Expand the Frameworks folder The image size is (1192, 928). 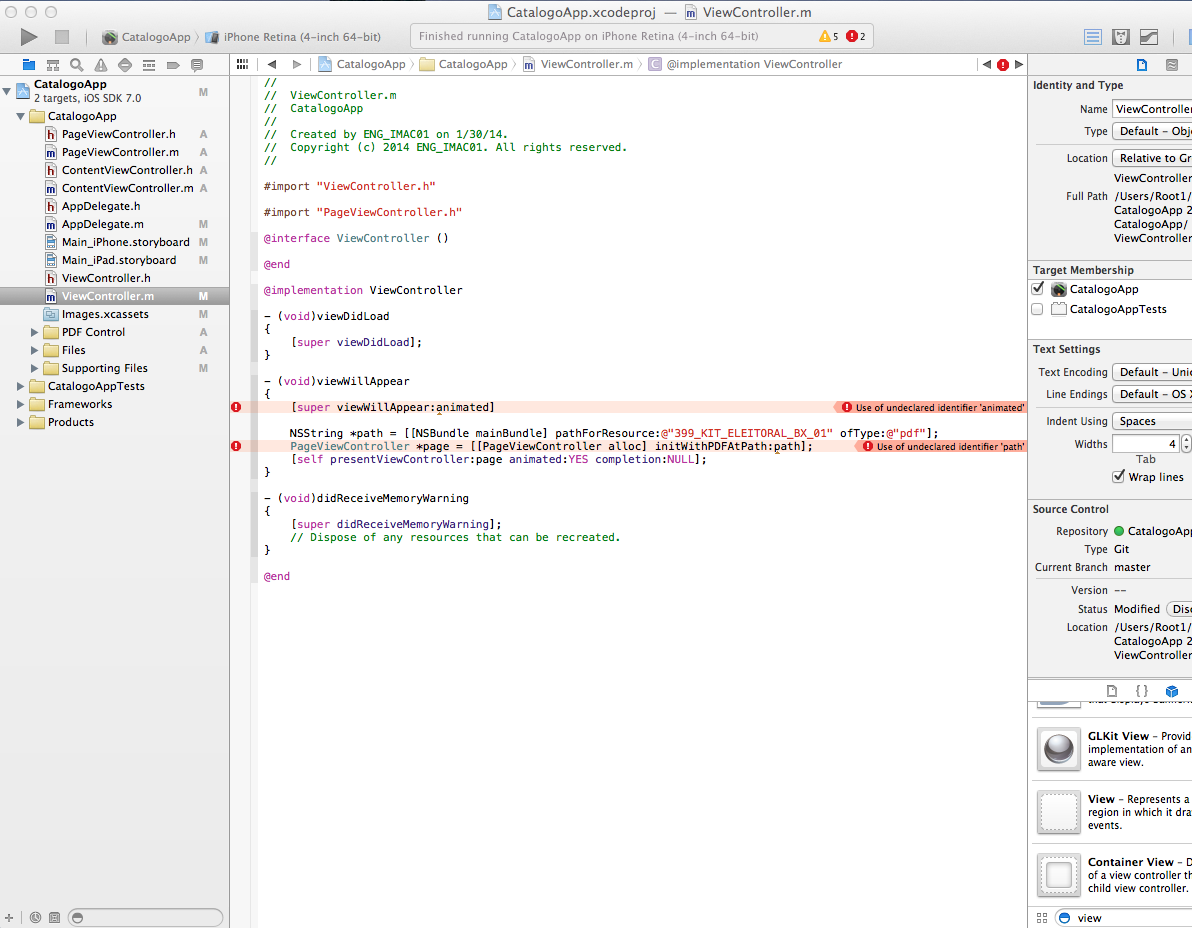click(21, 404)
